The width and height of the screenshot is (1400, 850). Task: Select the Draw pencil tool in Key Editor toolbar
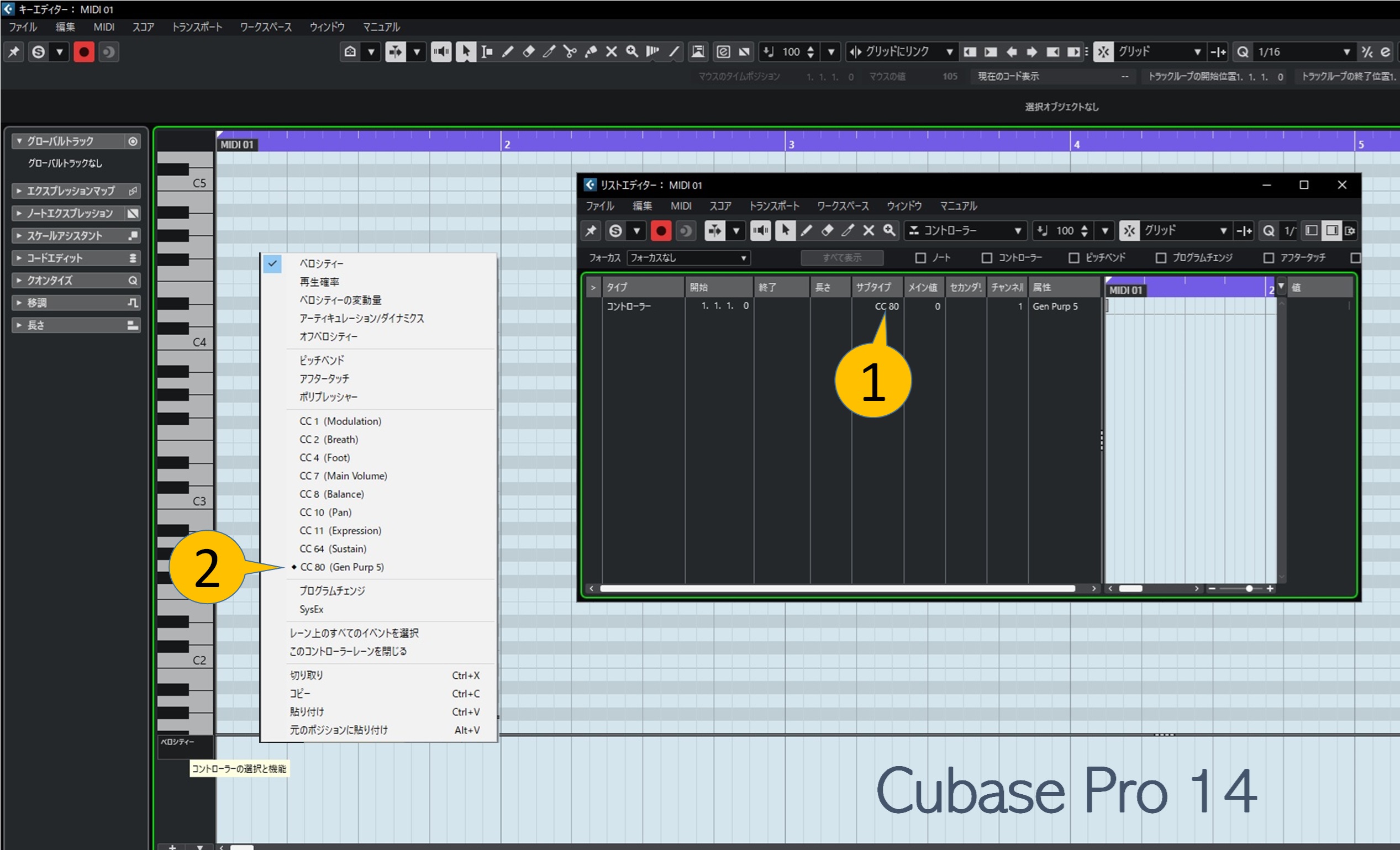click(x=507, y=52)
